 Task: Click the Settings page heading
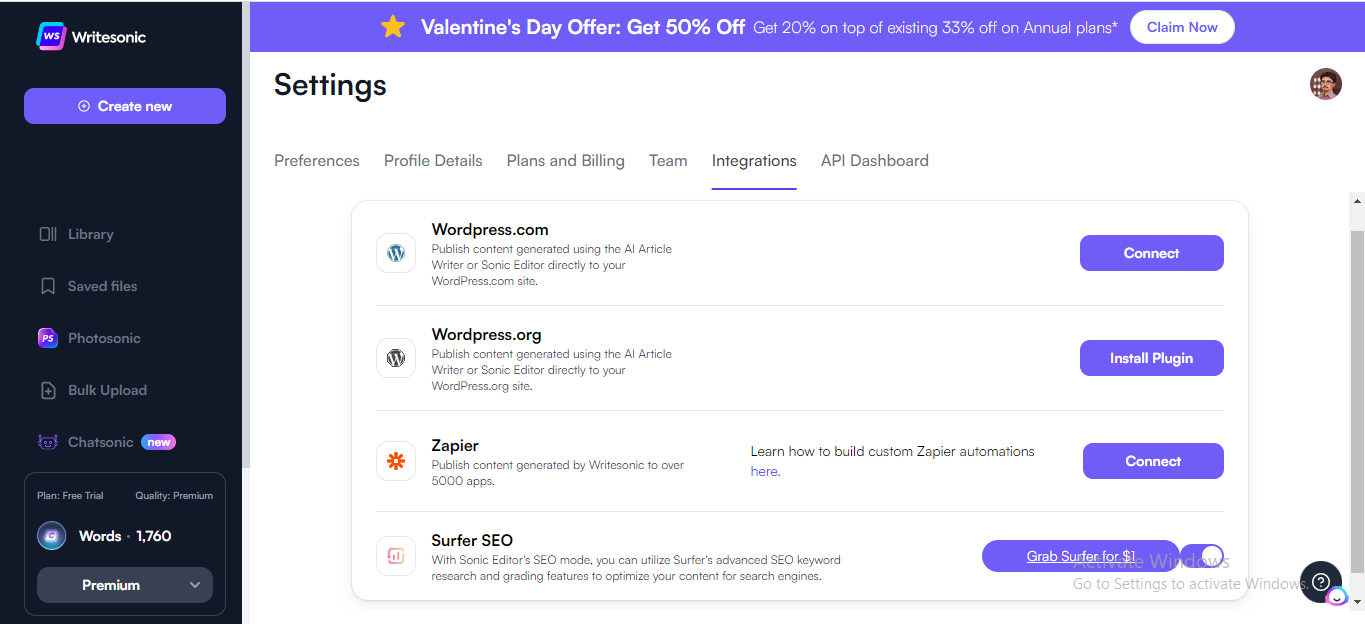(x=330, y=85)
